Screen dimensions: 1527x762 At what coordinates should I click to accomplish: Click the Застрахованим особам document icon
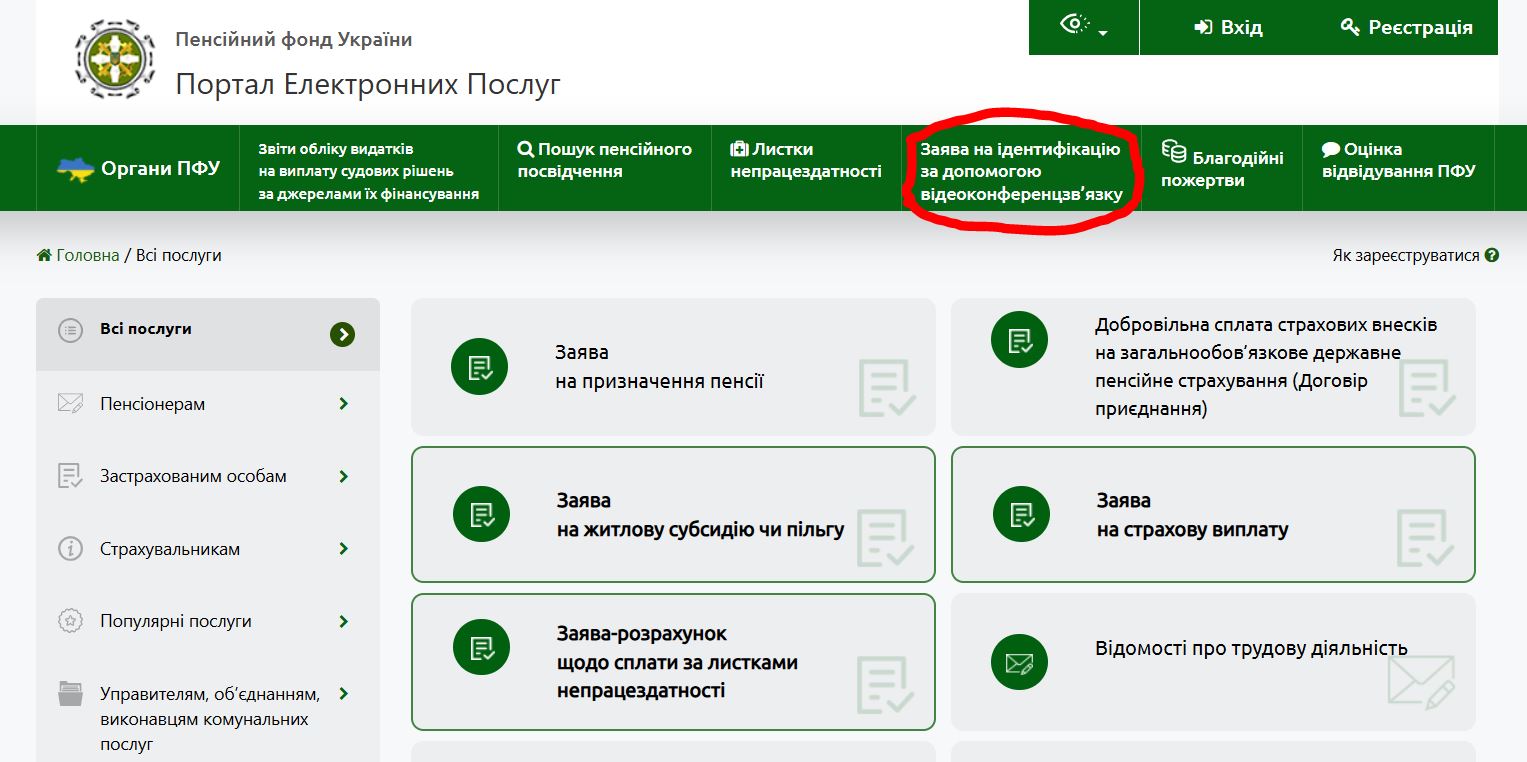[x=70, y=476]
